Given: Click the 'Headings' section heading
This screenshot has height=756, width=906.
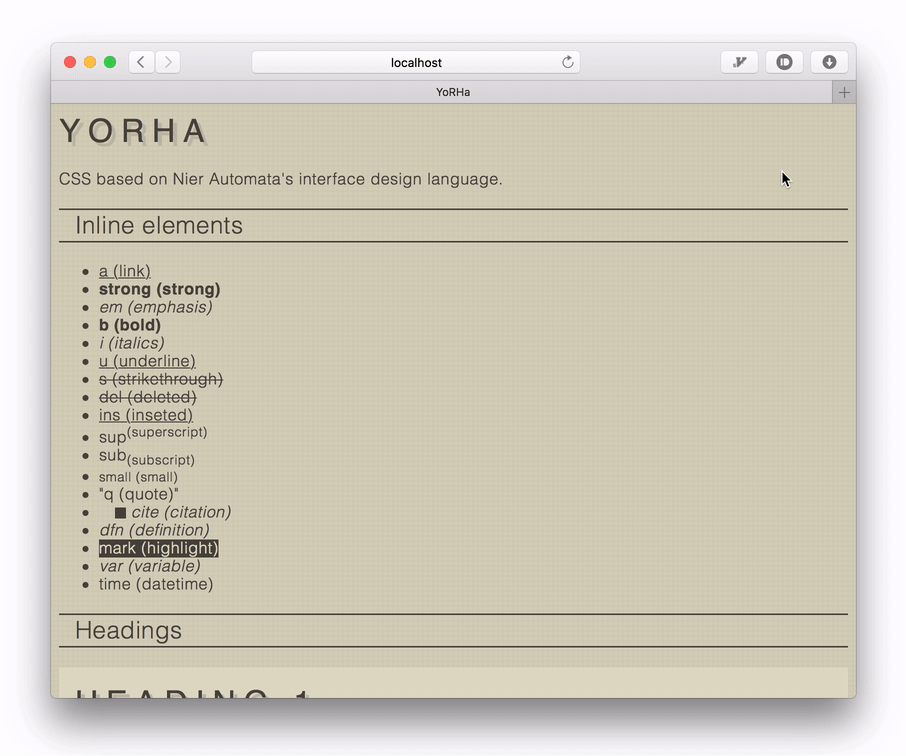Looking at the screenshot, I should click(128, 630).
